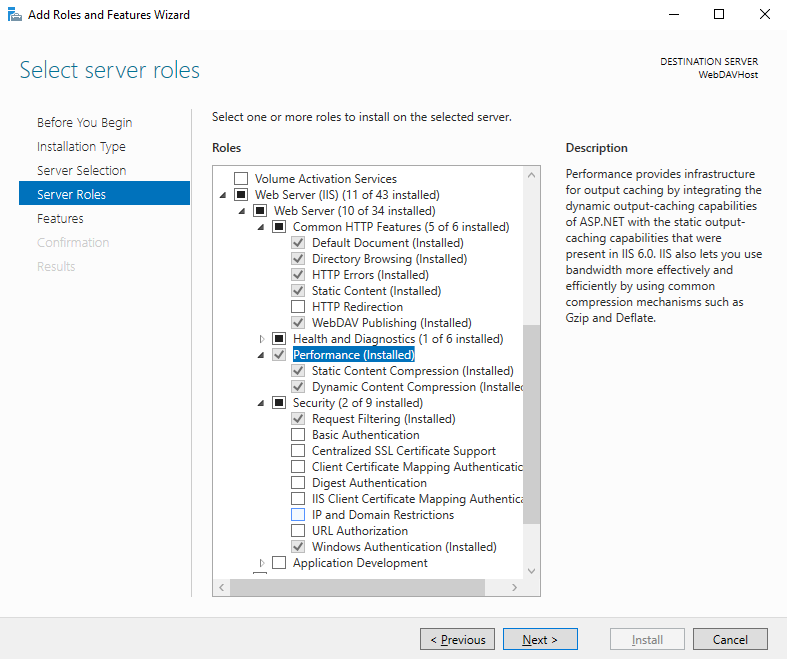Check Client Certificate Mapping Authentication box
This screenshot has height=659, width=787.
(298, 467)
